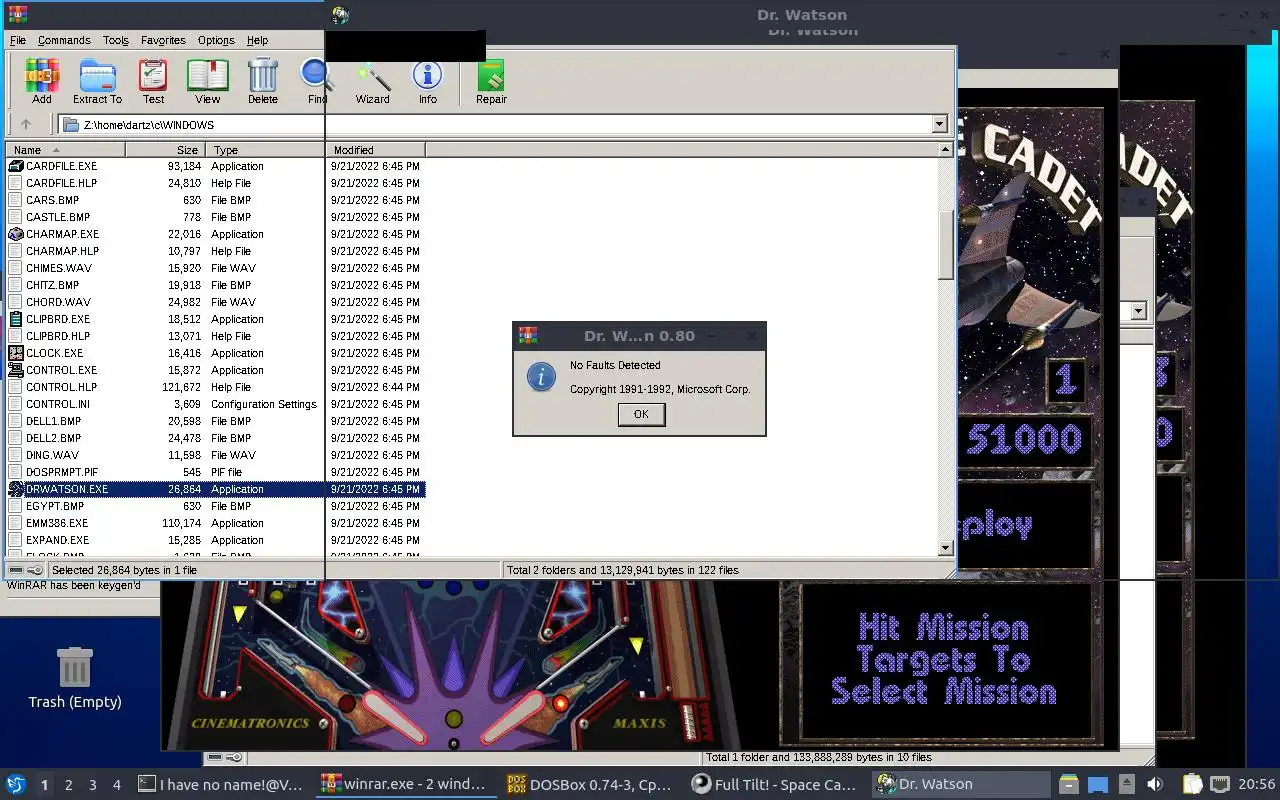Select the CARS.BMP file row
Screen dimensions: 1280x800
click(x=216, y=200)
